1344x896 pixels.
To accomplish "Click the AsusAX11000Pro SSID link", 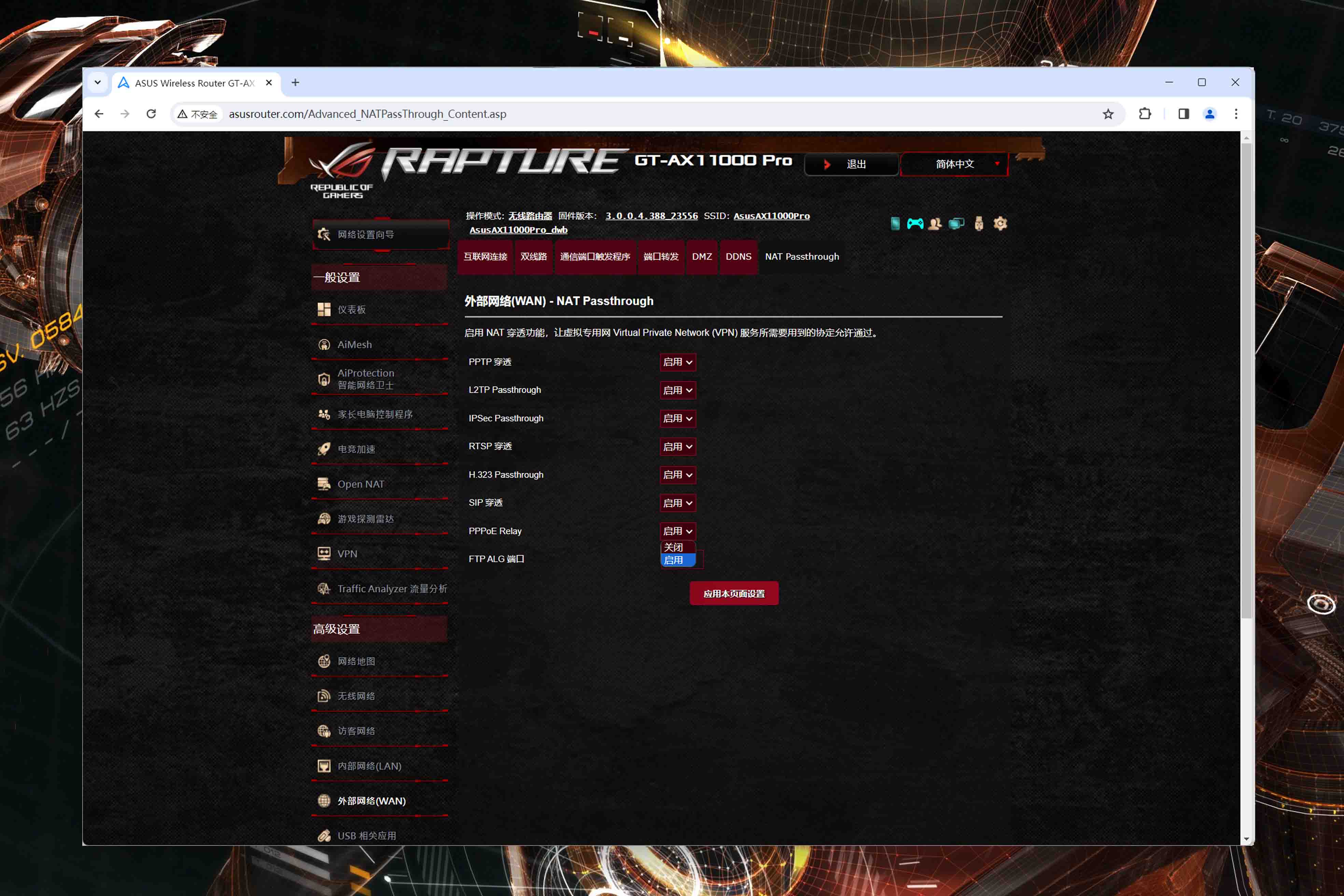I will coord(771,216).
